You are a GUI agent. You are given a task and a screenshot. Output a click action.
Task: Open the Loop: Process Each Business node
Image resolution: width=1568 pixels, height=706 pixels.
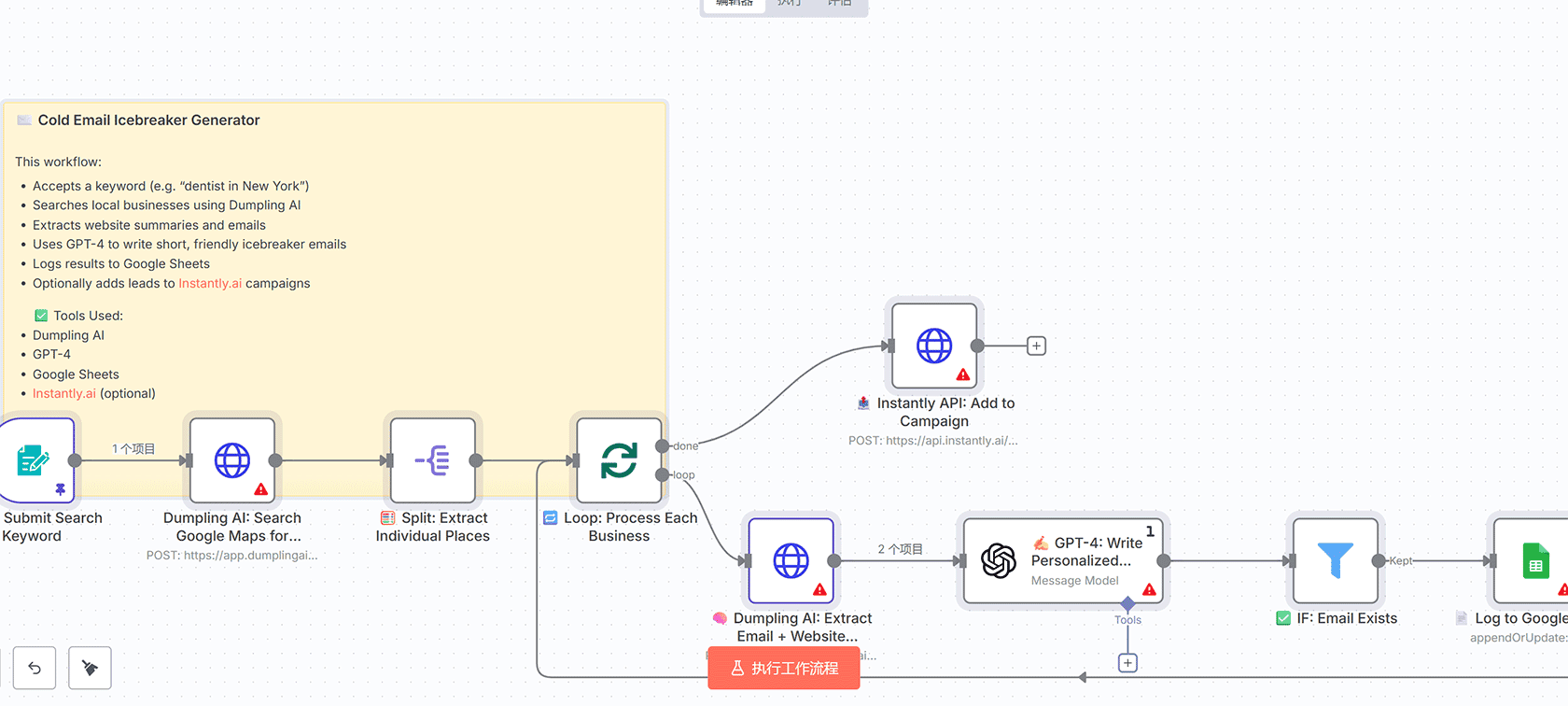(619, 459)
